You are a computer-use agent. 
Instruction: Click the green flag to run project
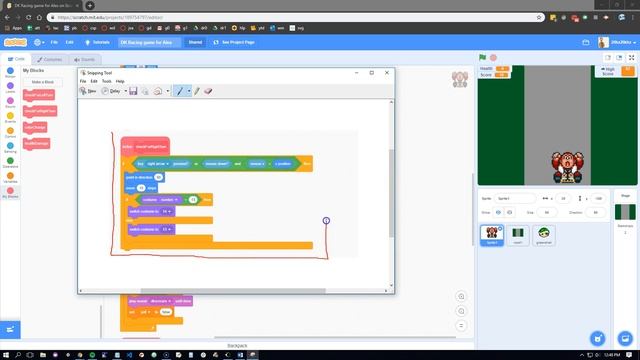click(482, 58)
